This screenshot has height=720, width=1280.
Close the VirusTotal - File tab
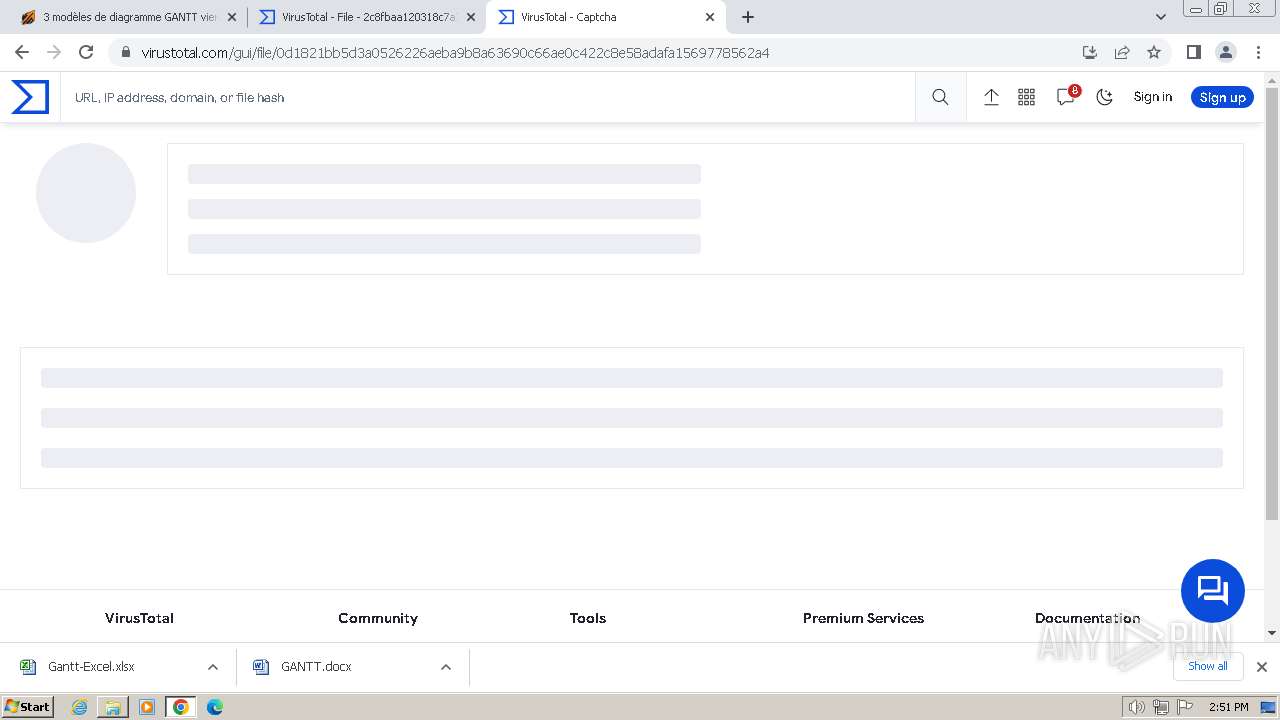pyautogui.click(x=471, y=17)
